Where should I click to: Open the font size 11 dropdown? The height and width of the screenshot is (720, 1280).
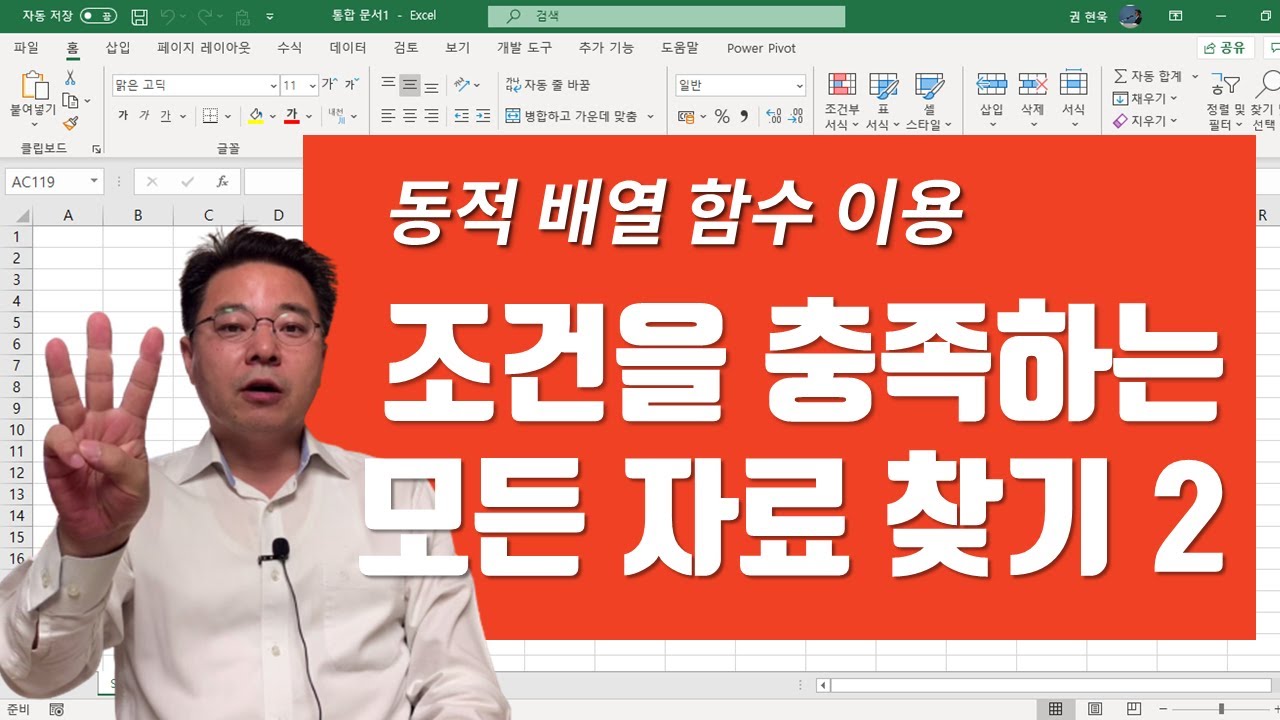click(x=312, y=86)
